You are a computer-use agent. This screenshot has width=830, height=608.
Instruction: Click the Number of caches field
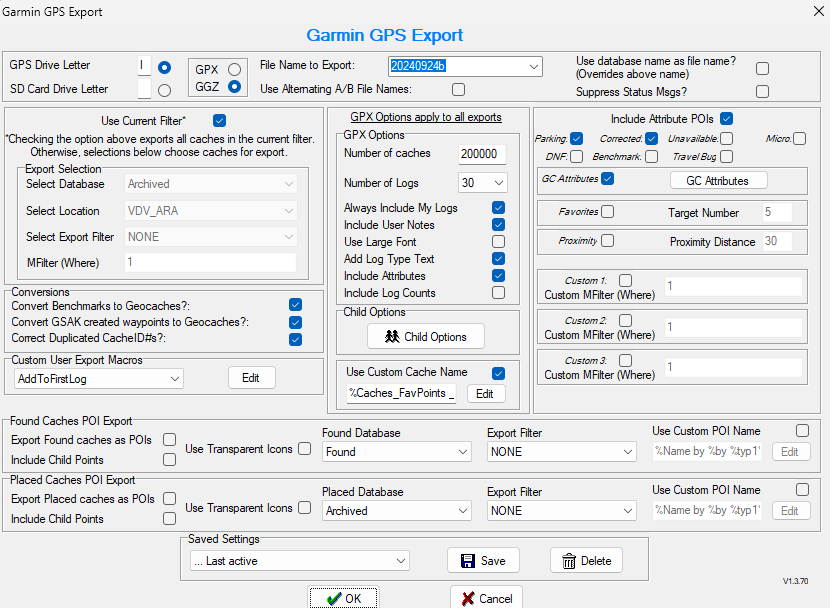click(482, 154)
